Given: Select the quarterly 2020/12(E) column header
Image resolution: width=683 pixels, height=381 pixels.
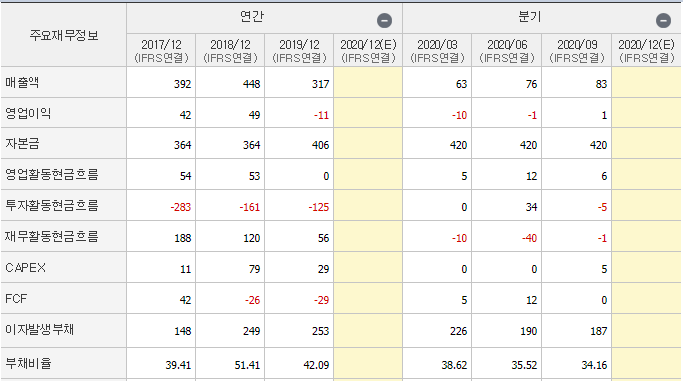Looking at the screenshot, I should point(646,51).
